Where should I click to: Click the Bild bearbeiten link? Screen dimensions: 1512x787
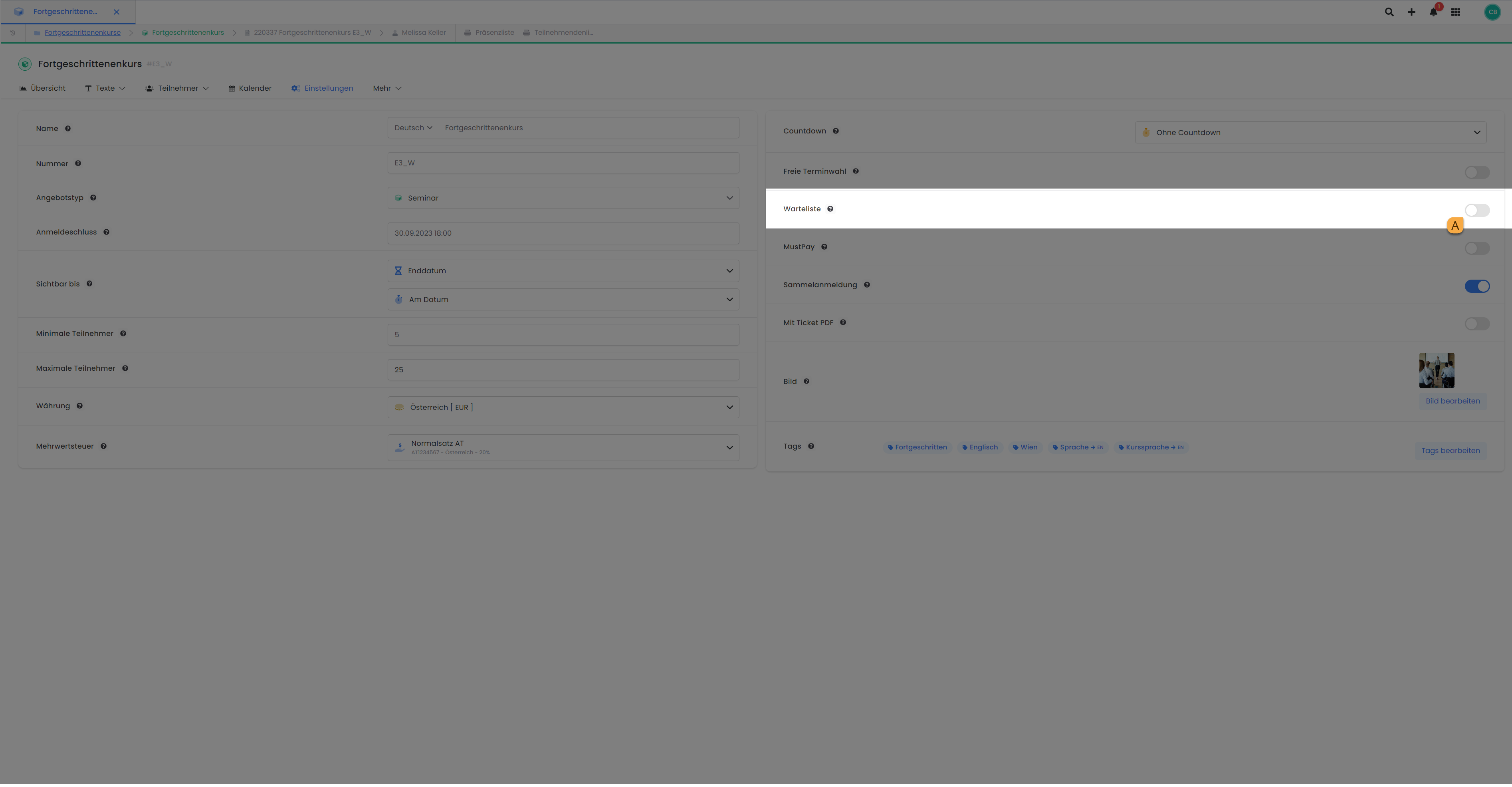click(x=1453, y=401)
